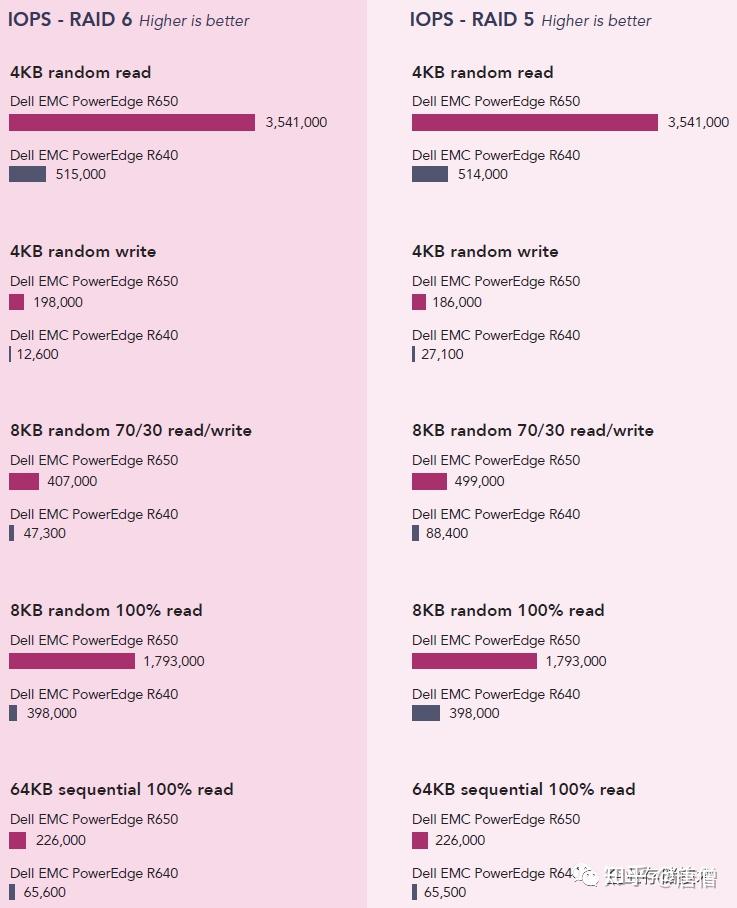737x908 pixels.
Task: Click RAID 6 4KB random read R650 bar
Action: click(132, 122)
